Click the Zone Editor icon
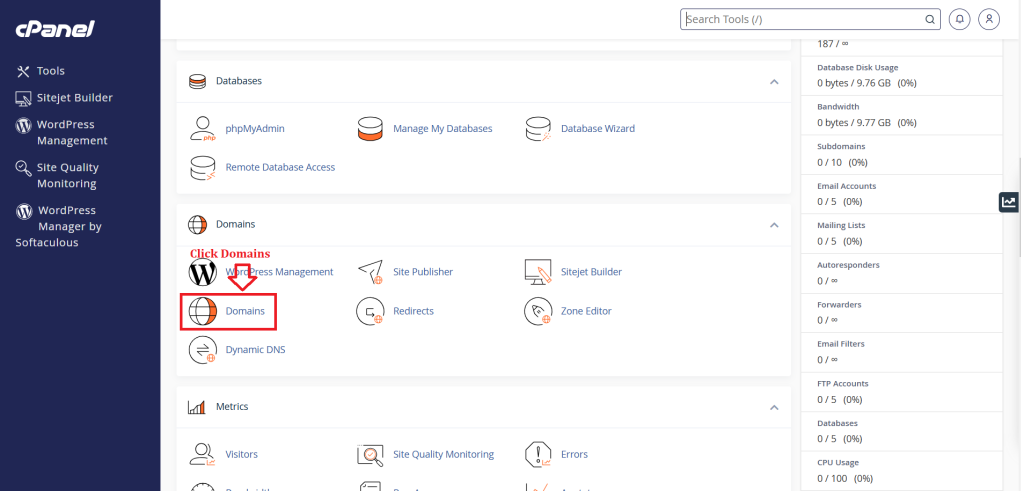 538,311
